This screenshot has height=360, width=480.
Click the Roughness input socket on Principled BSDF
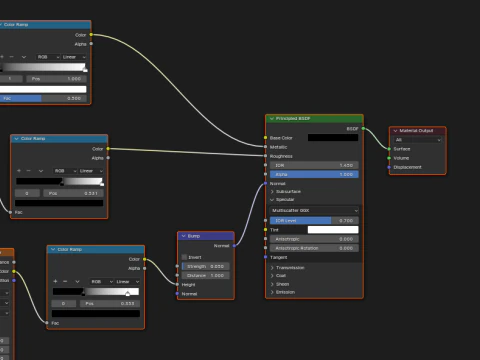[266, 156]
